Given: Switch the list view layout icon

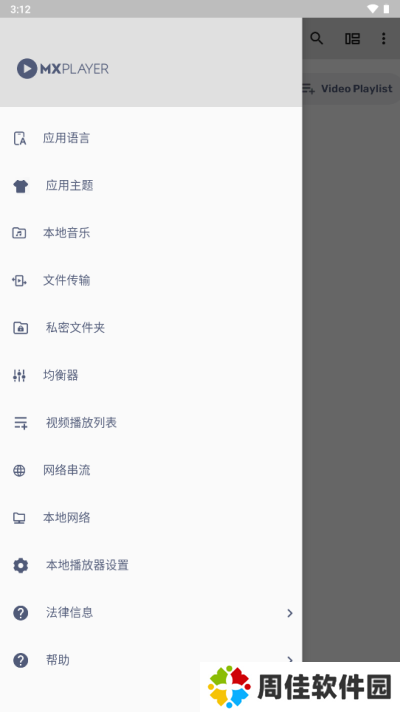Looking at the screenshot, I should [x=352, y=39].
